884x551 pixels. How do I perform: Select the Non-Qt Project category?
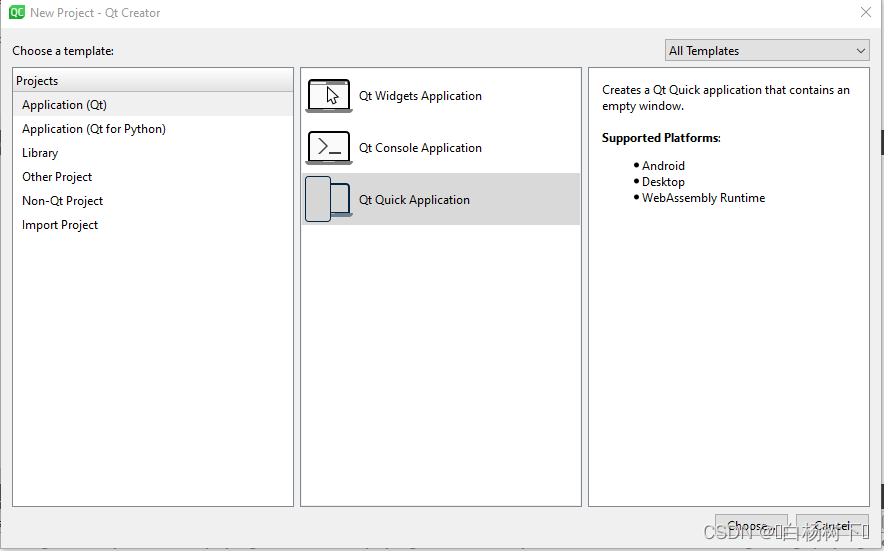tap(153, 201)
